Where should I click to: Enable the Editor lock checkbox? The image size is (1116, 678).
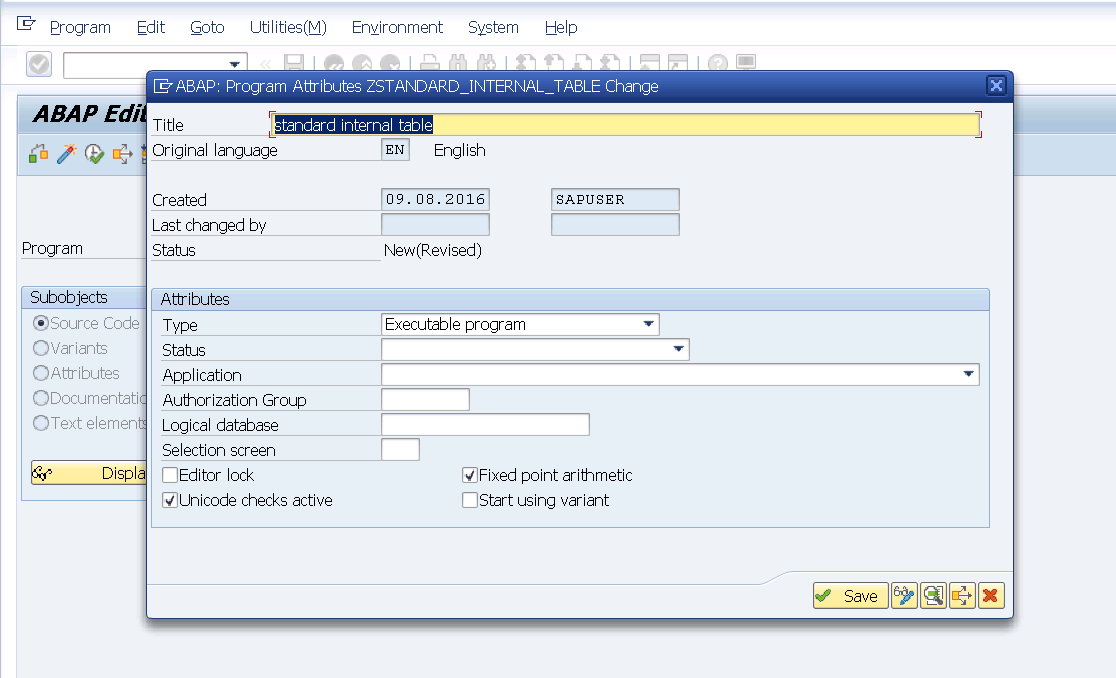tap(170, 475)
